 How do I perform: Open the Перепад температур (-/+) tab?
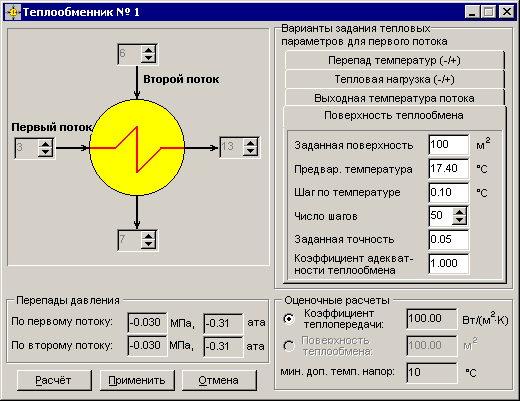tap(394, 60)
